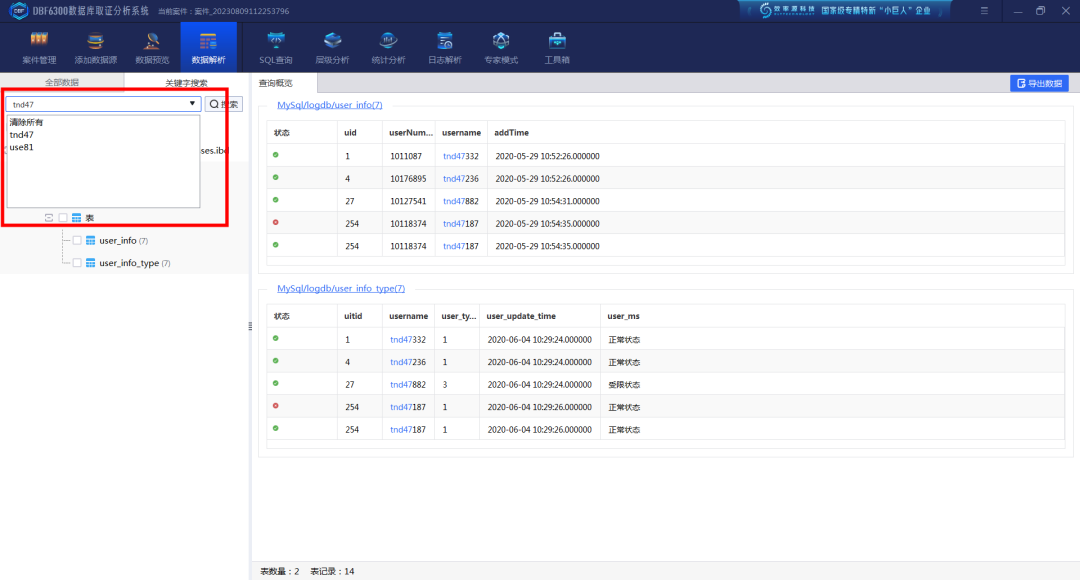Screen dimensions: 1080x580
Task: Click green status dot of user_info_type uitid 27 row
Action: (276, 383)
